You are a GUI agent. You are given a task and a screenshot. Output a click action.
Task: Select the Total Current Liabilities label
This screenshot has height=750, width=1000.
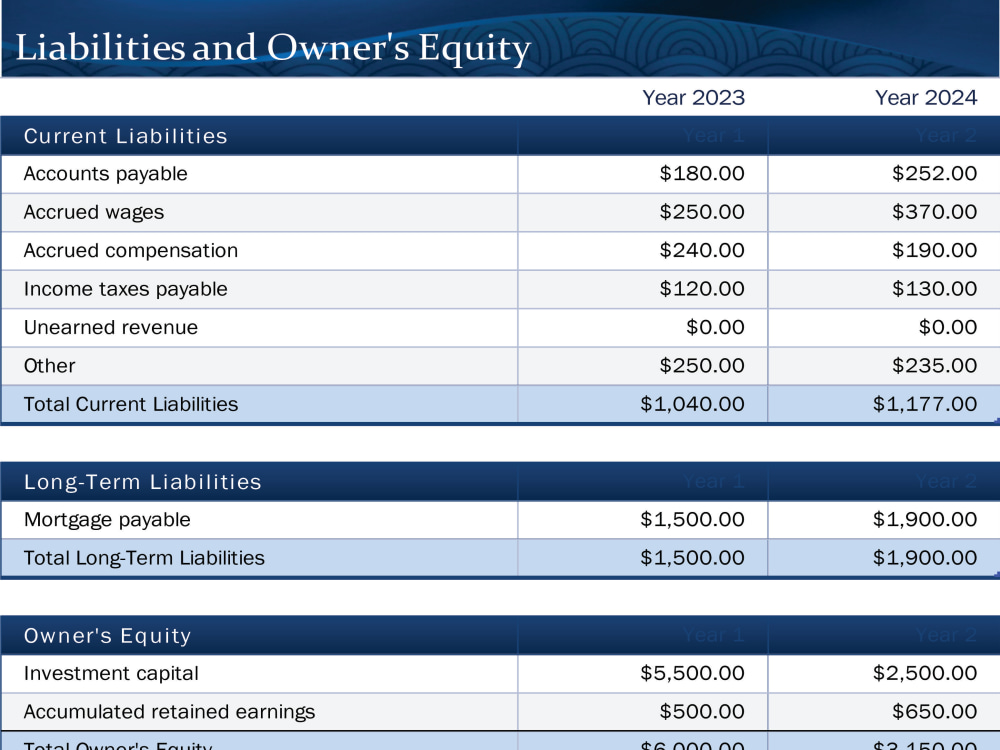tap(131, 404)
